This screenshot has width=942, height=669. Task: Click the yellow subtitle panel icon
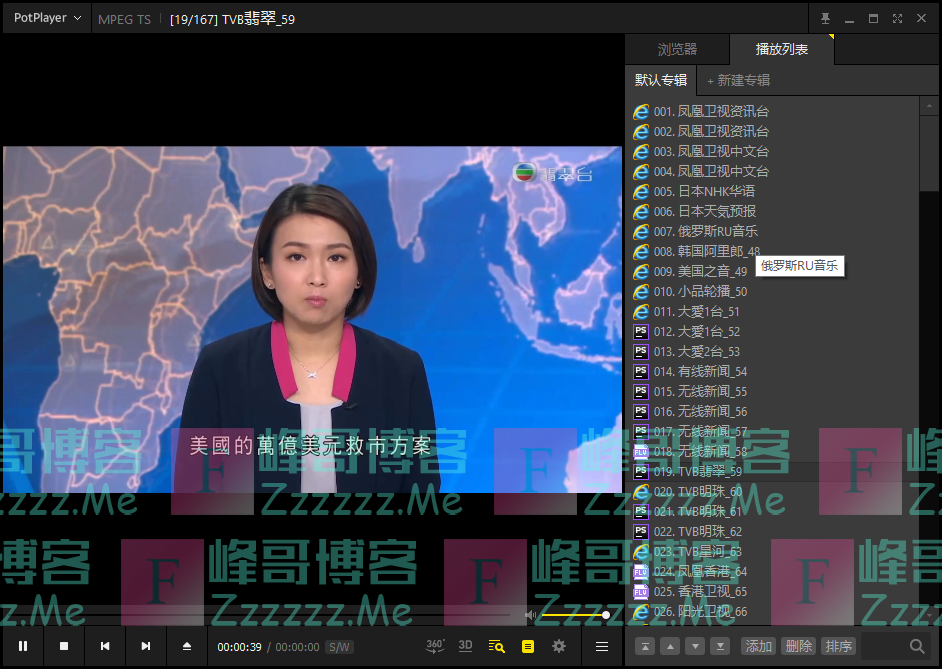pos(526,646)
